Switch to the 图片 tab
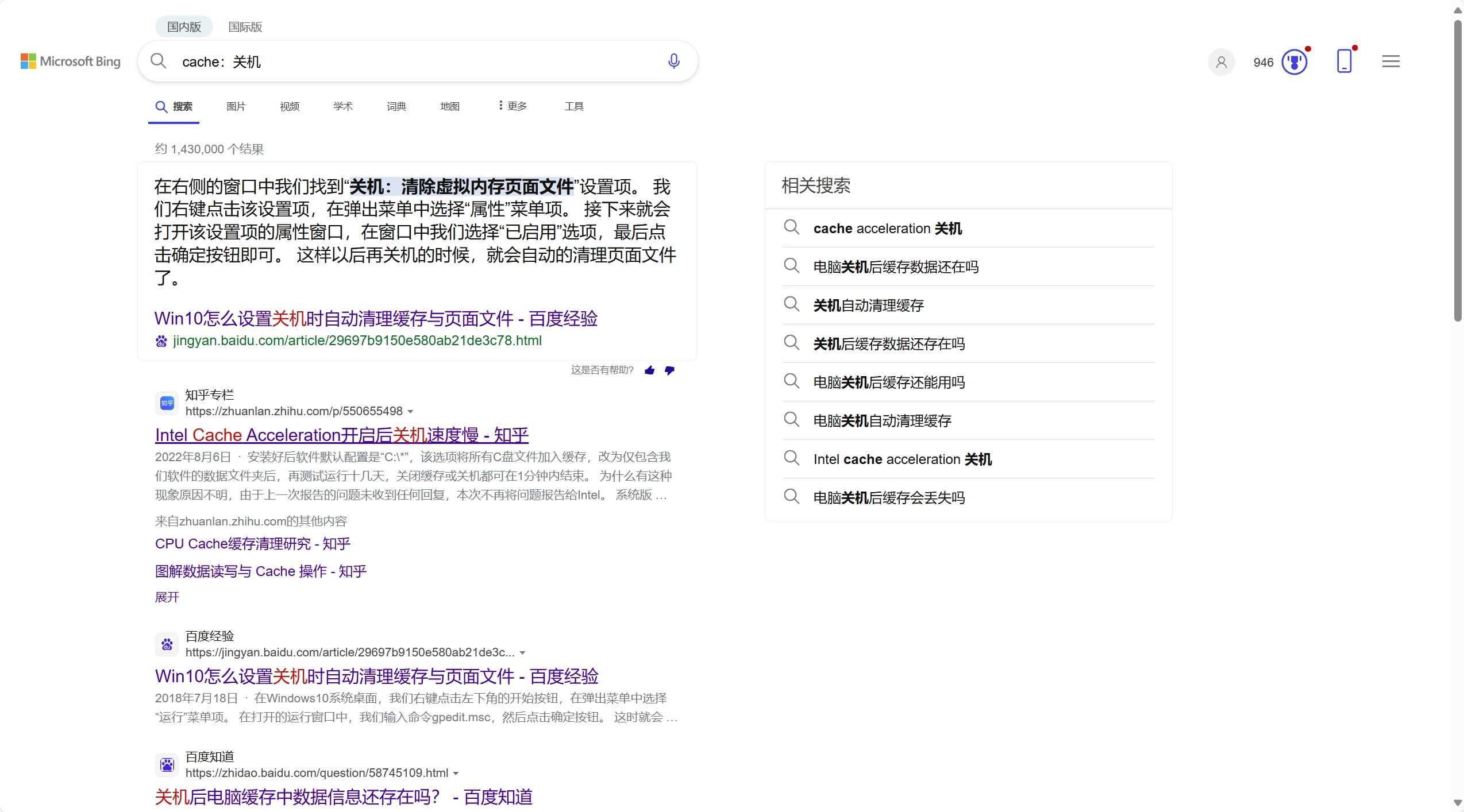The image size is (1464, 812). click(x=236, y=106)
